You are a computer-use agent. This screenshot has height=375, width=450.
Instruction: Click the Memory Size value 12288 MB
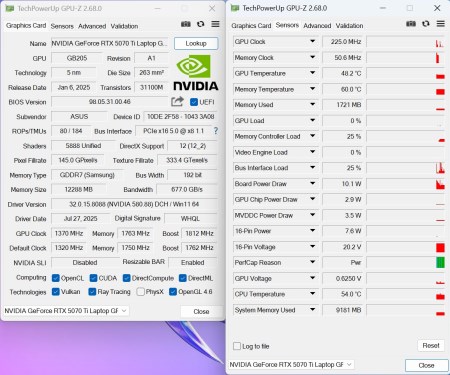click(79, 189)
